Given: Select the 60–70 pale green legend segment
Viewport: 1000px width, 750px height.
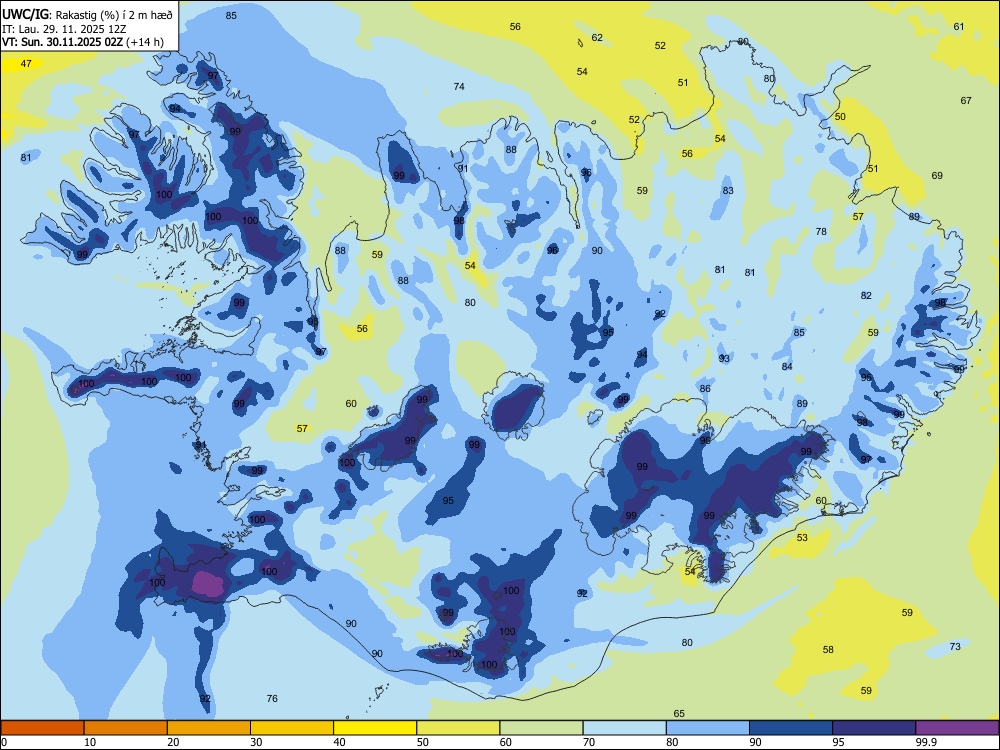Looking at the screenshot, I should click(541, 728).
